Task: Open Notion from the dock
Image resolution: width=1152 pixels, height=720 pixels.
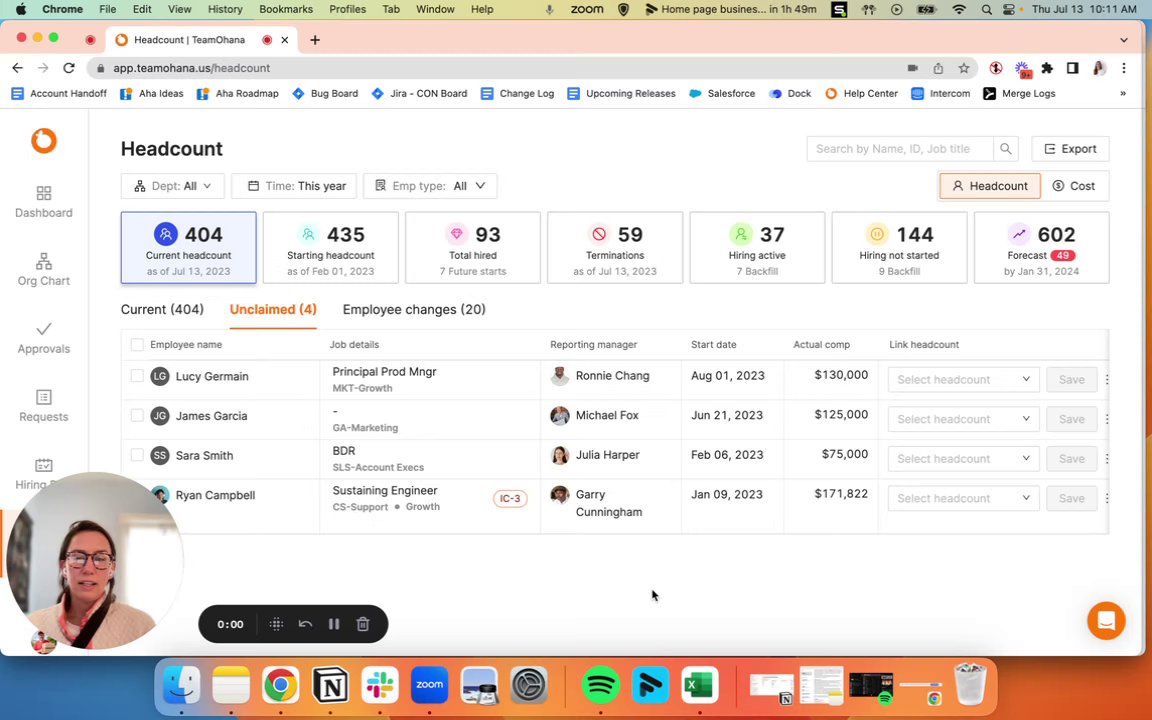Action: [331, 685]
